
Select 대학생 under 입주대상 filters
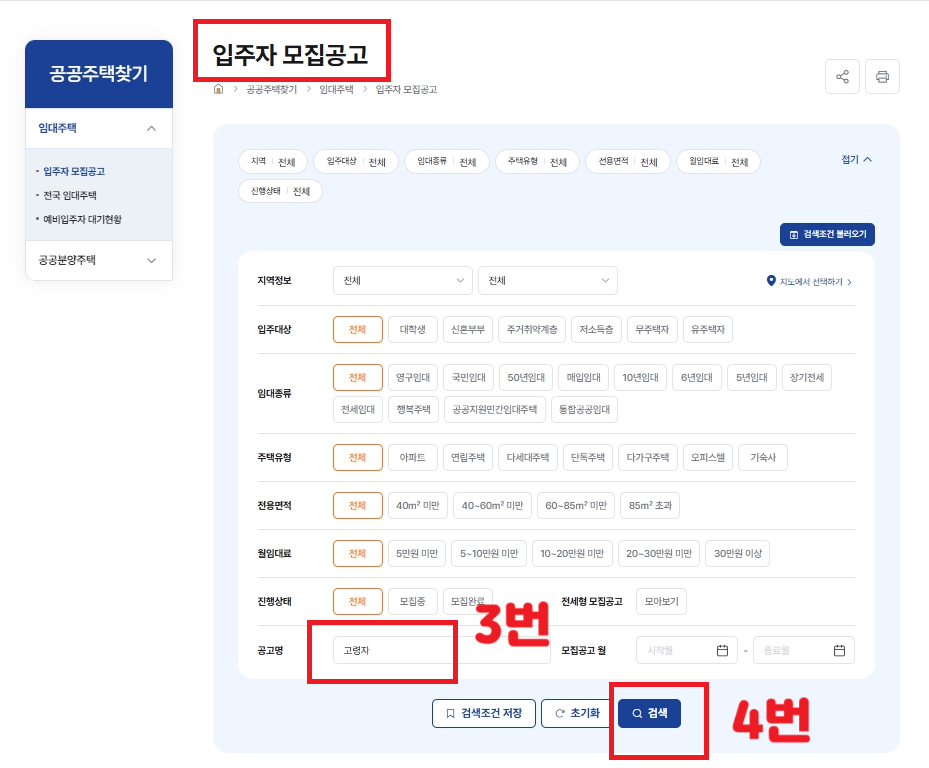(x=413, y=329)
